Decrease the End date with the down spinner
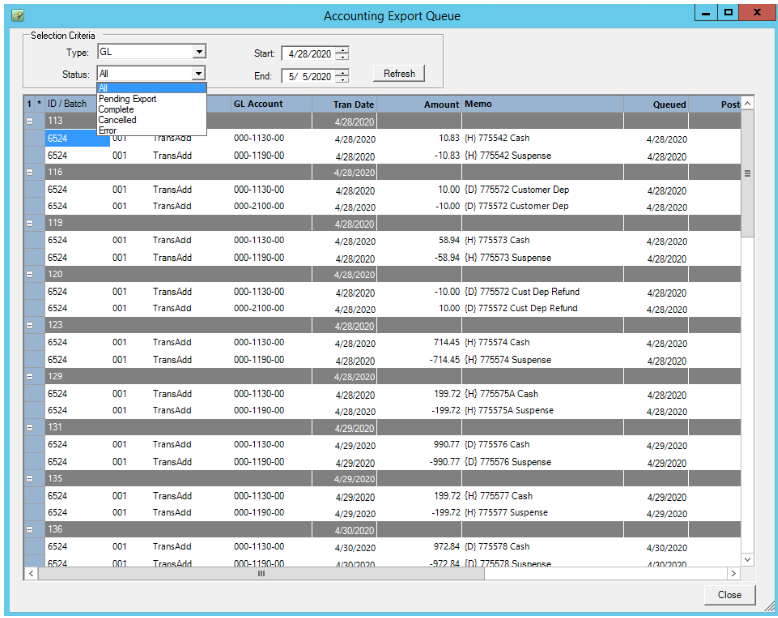 343,79
